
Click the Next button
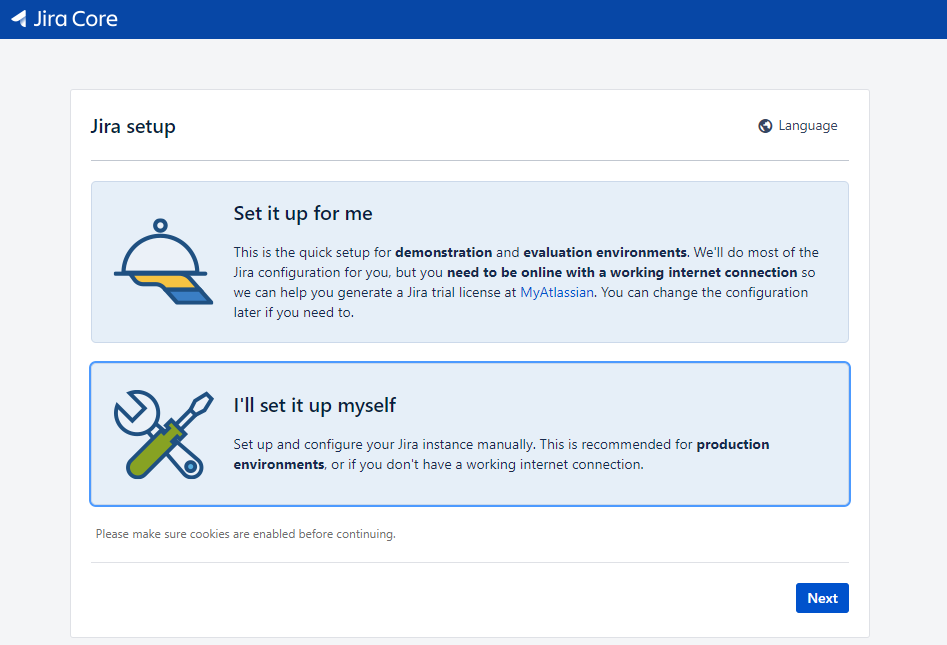coord(822,598)
